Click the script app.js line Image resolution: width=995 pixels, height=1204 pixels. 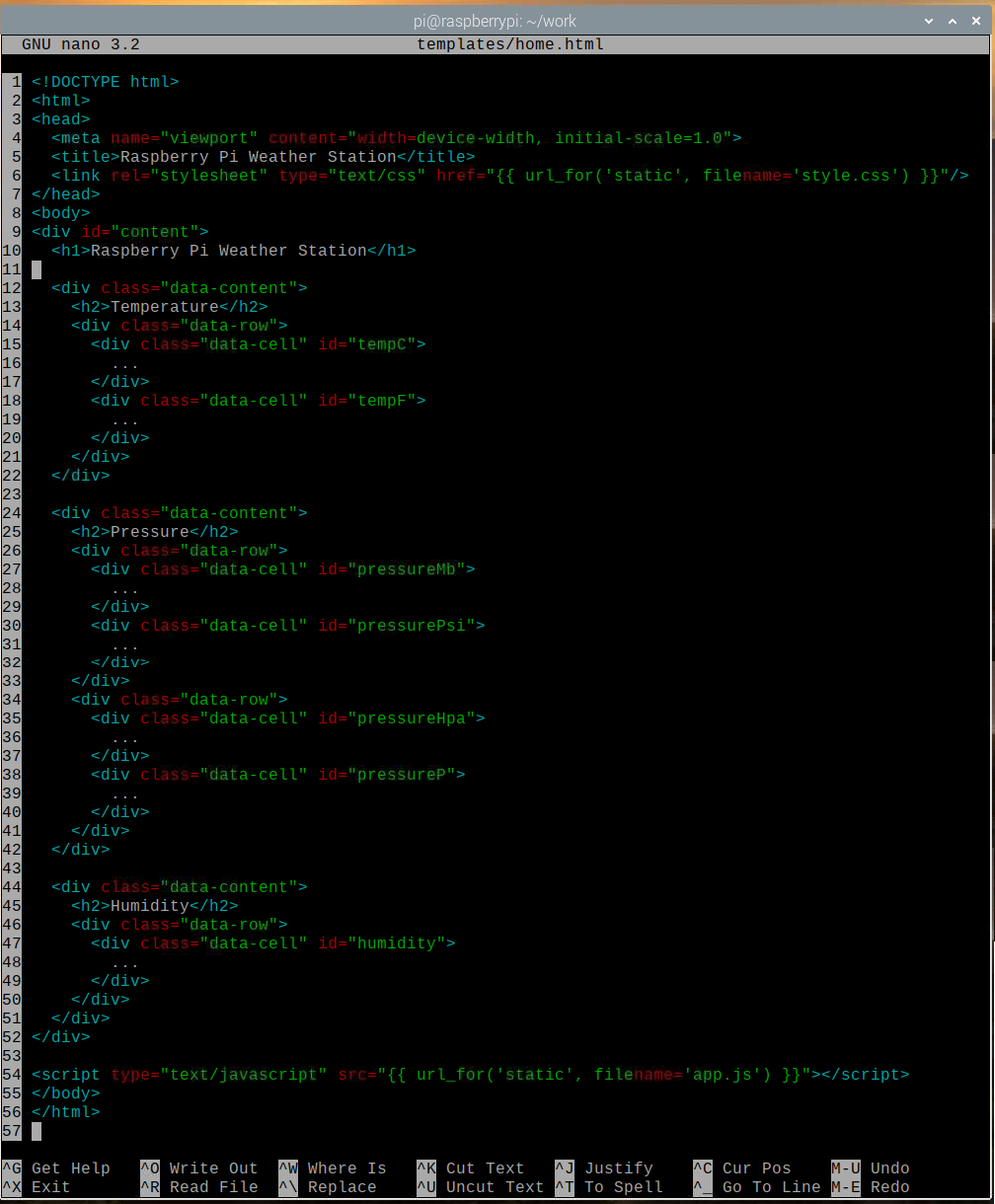[471, 1075]
